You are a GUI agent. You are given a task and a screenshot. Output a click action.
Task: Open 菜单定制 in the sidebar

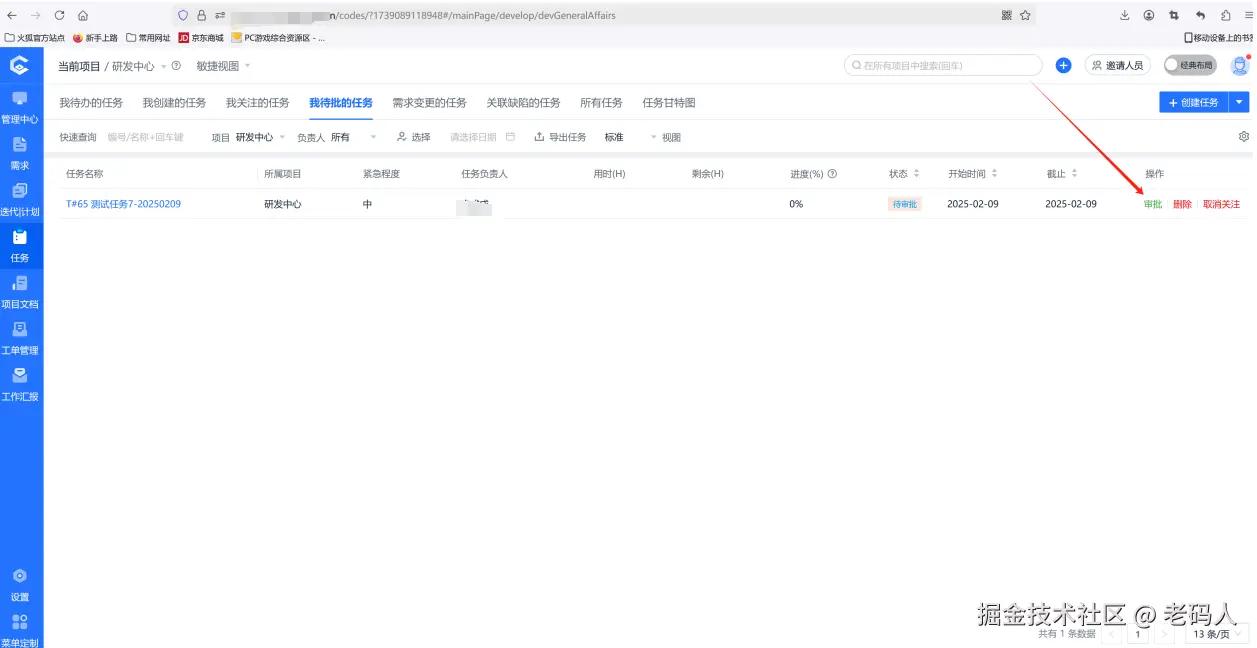20,631
